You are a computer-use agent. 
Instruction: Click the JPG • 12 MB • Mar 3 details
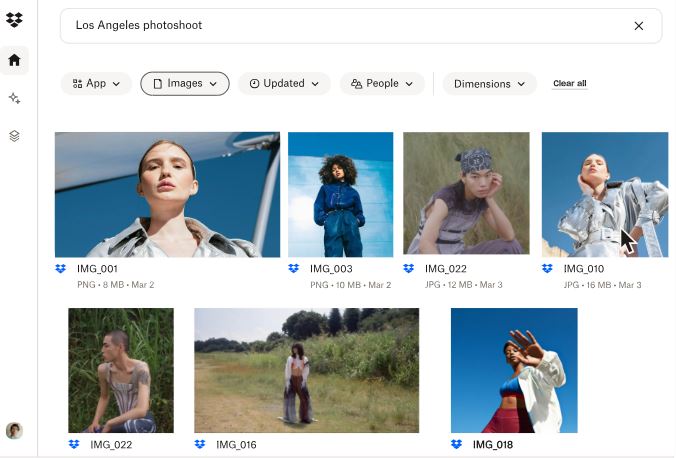[x=464, y=285]
